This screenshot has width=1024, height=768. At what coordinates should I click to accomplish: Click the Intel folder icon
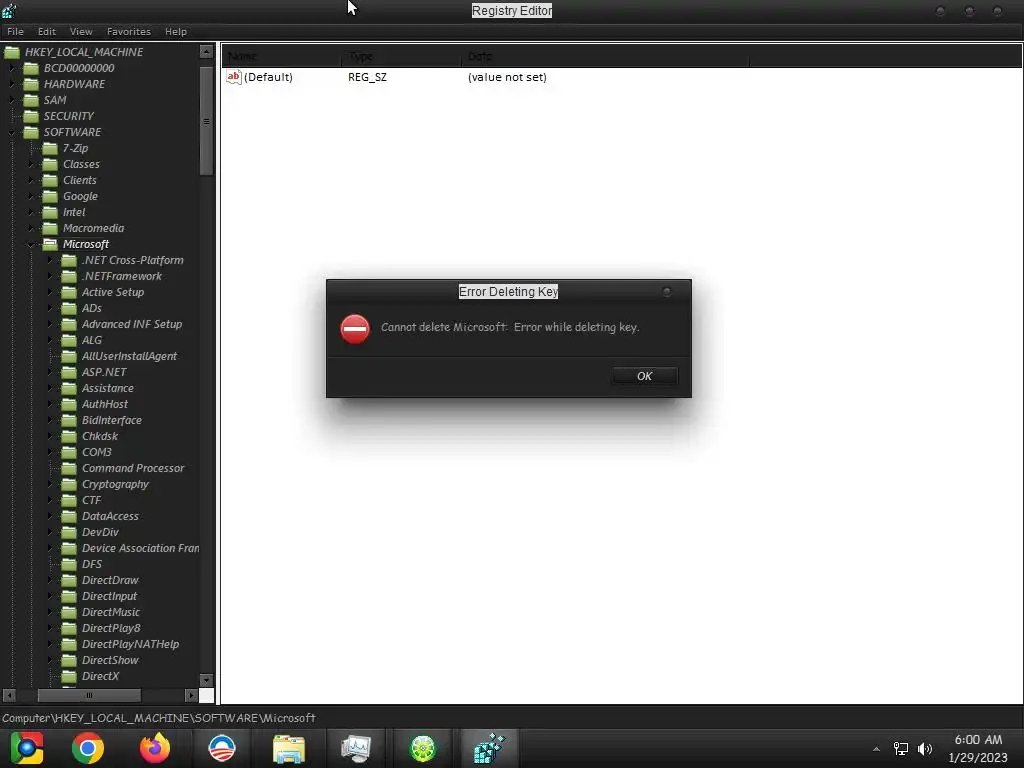50,212
